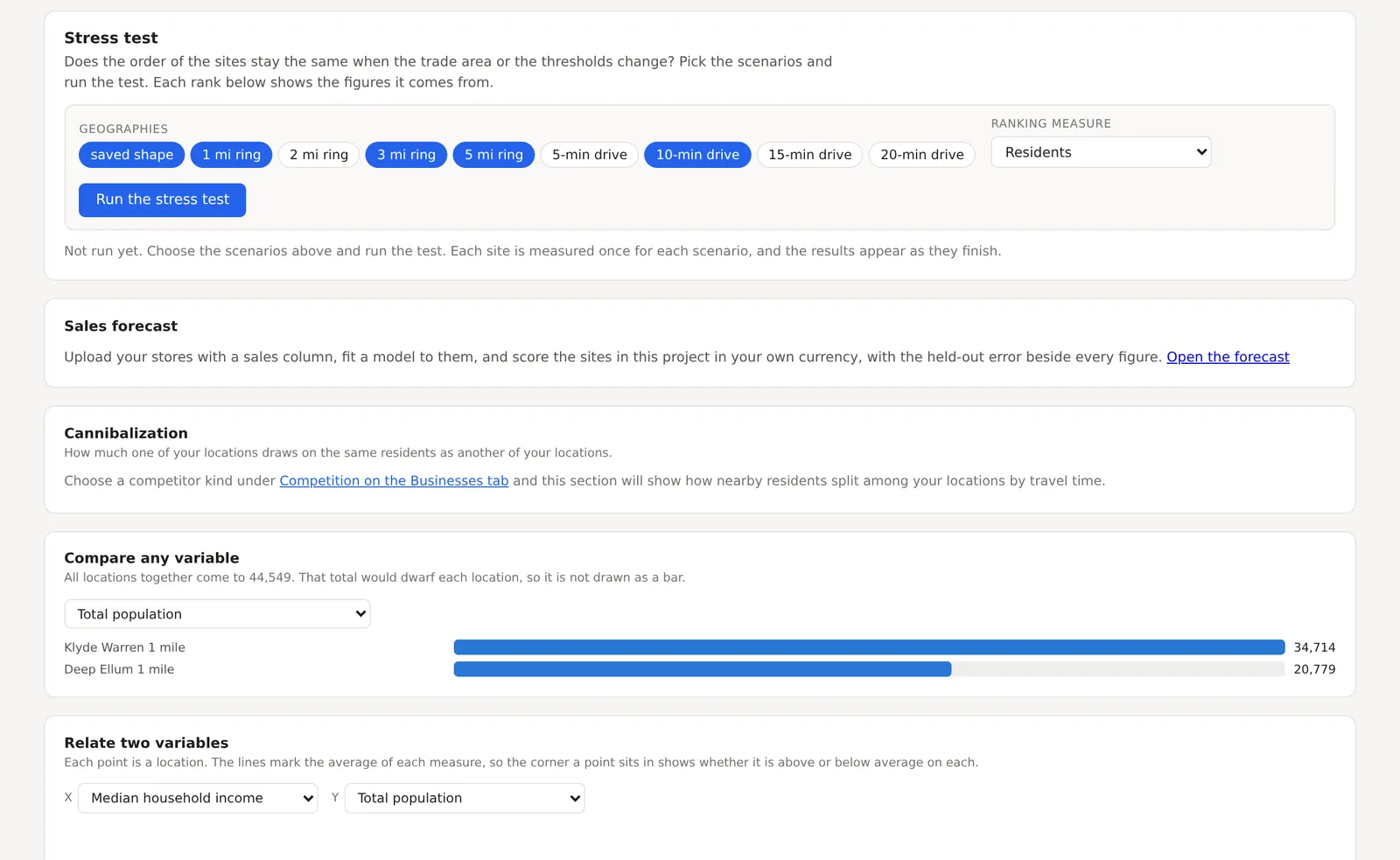This screenshot has height=860, width=1400.
Task: Follow Competition on the Businesses tab link
Action: click(394, 480)
